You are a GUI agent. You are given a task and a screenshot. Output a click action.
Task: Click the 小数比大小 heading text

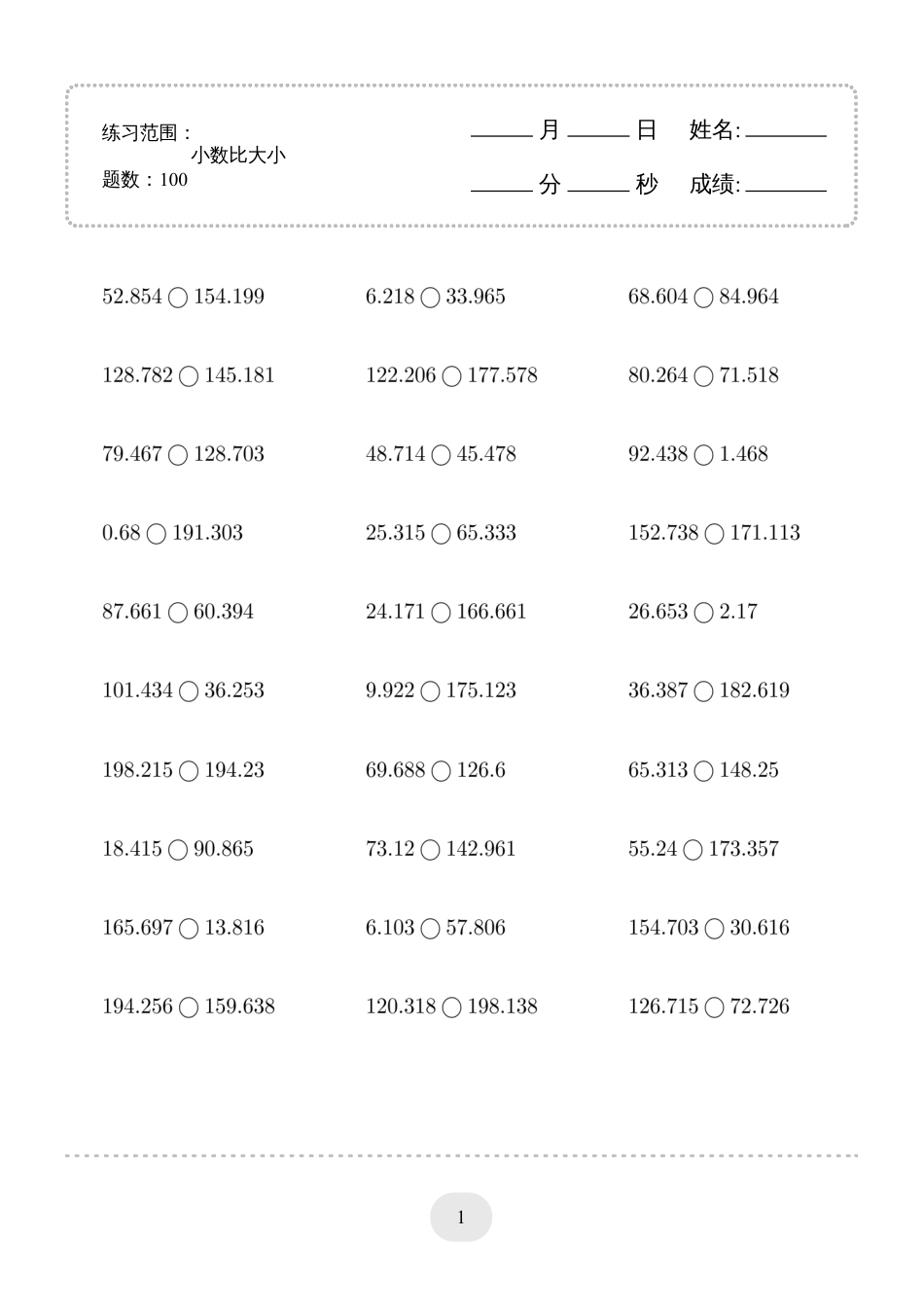tap(238, 156)
